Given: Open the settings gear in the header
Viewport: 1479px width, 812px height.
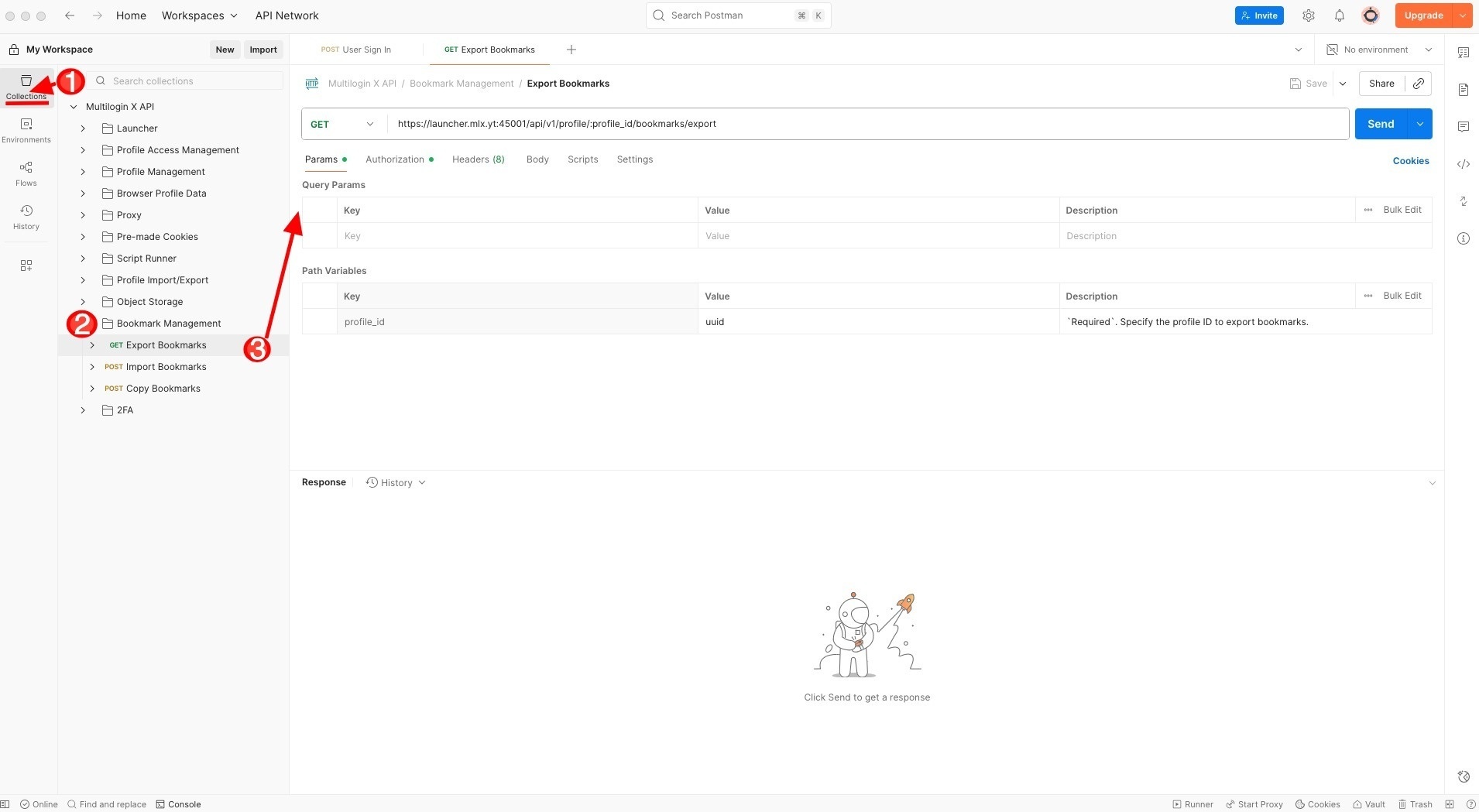Looking at the screenshot, I should click(1309, 15).
